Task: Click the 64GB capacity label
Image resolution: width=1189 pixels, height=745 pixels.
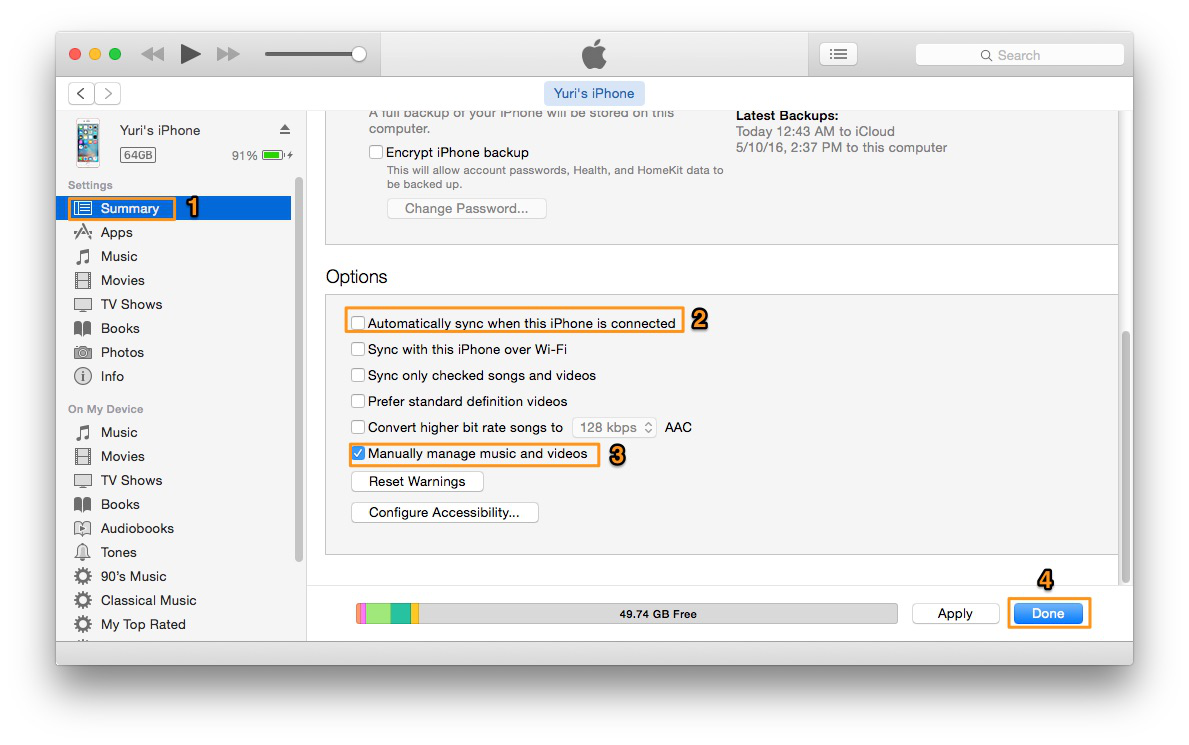Action: tap(138, 155)
